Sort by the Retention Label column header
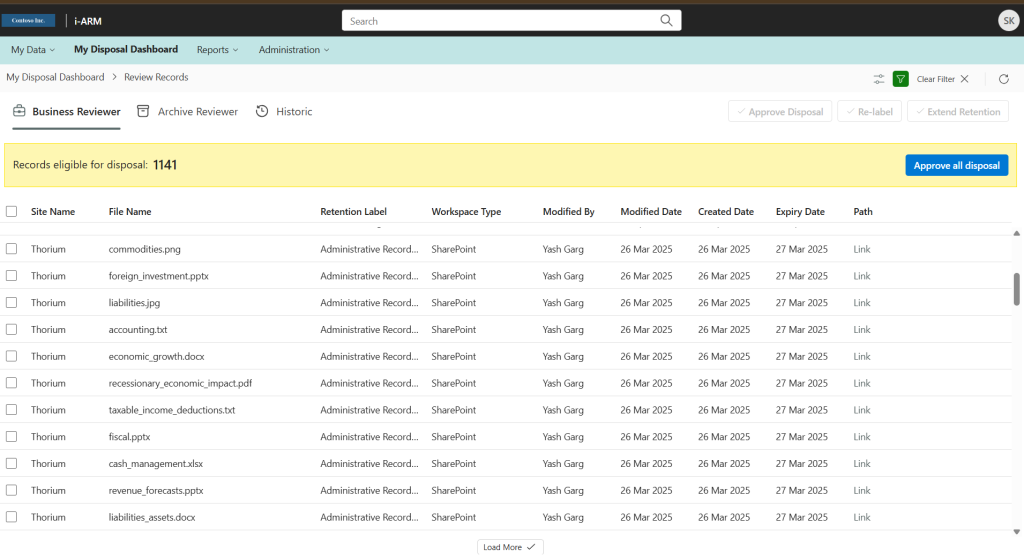 (353, 212)
